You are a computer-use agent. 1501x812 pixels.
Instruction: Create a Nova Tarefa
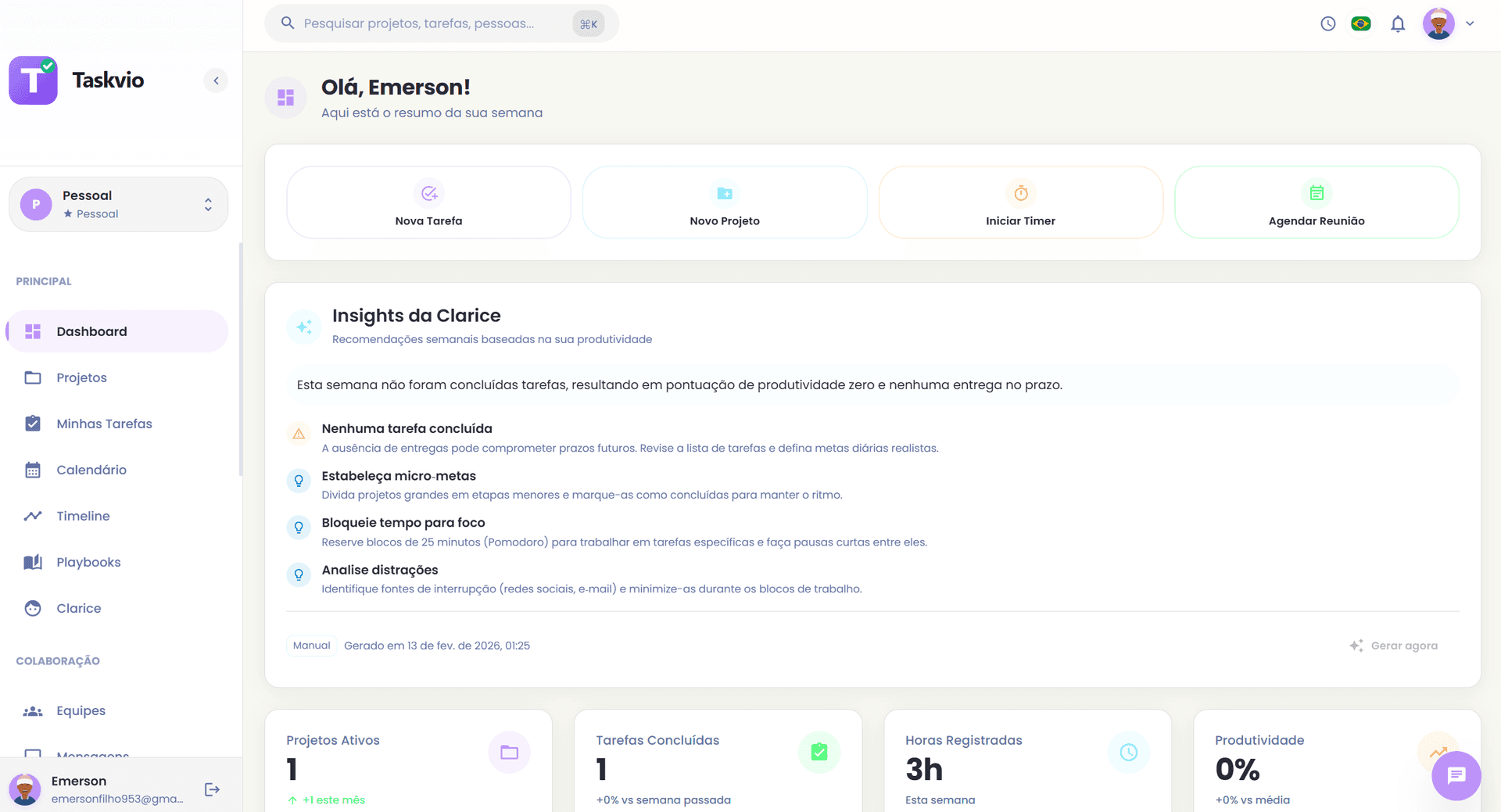click(x=428, y=202)
